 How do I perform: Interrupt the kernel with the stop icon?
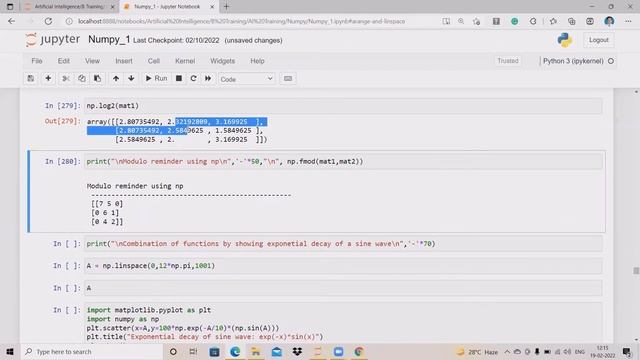(x=179, y=78)
